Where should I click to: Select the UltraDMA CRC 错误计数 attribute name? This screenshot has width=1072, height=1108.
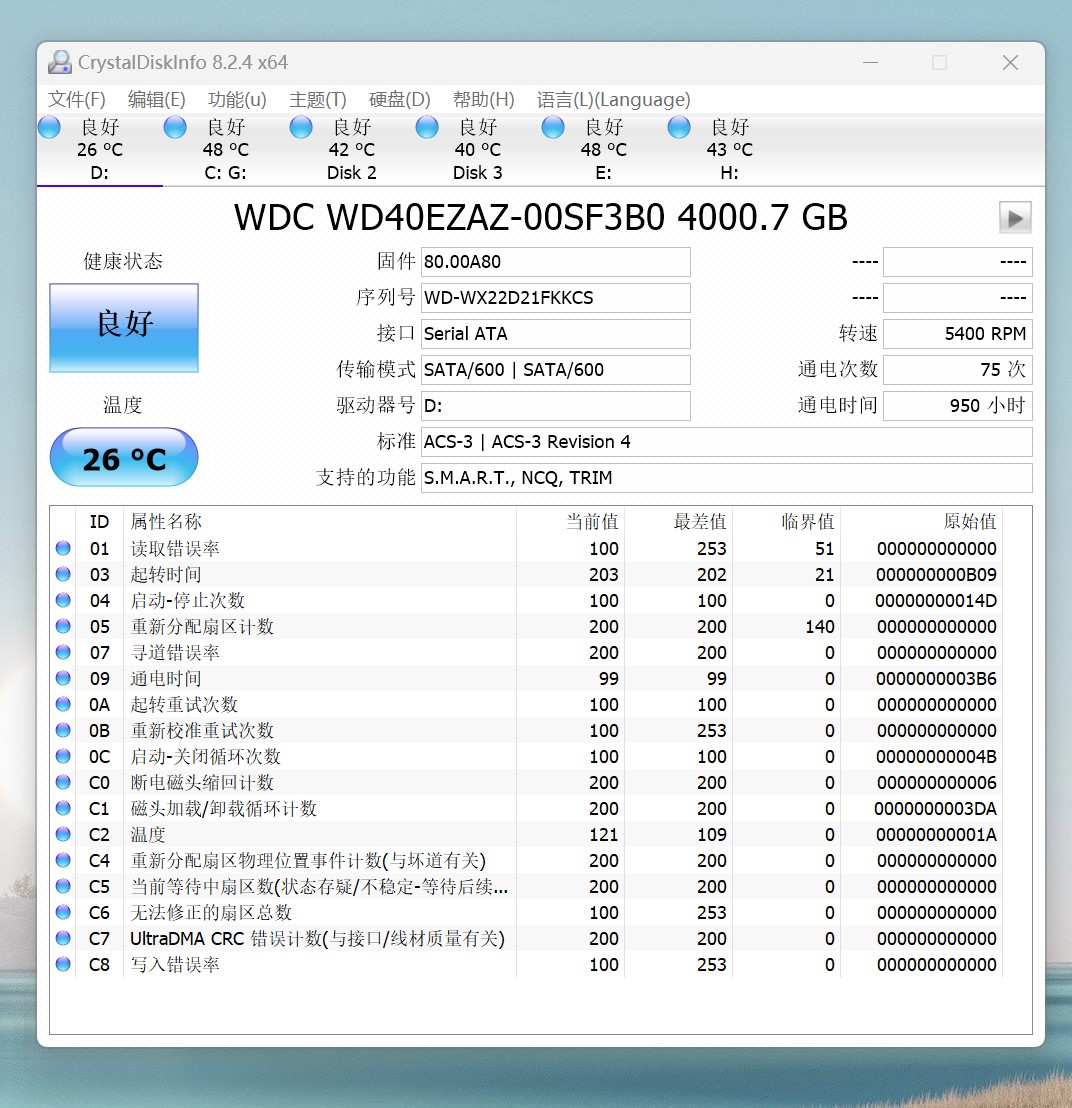(x=317, y=938)
